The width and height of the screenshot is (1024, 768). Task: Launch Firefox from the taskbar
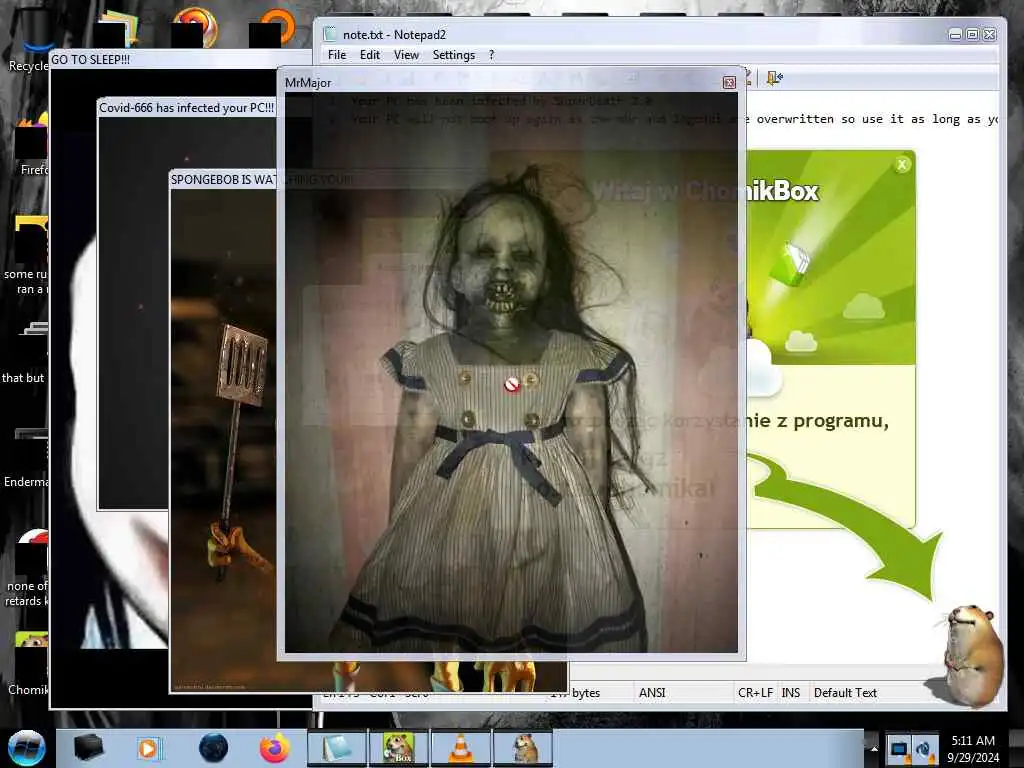click(x=275, y=748)
